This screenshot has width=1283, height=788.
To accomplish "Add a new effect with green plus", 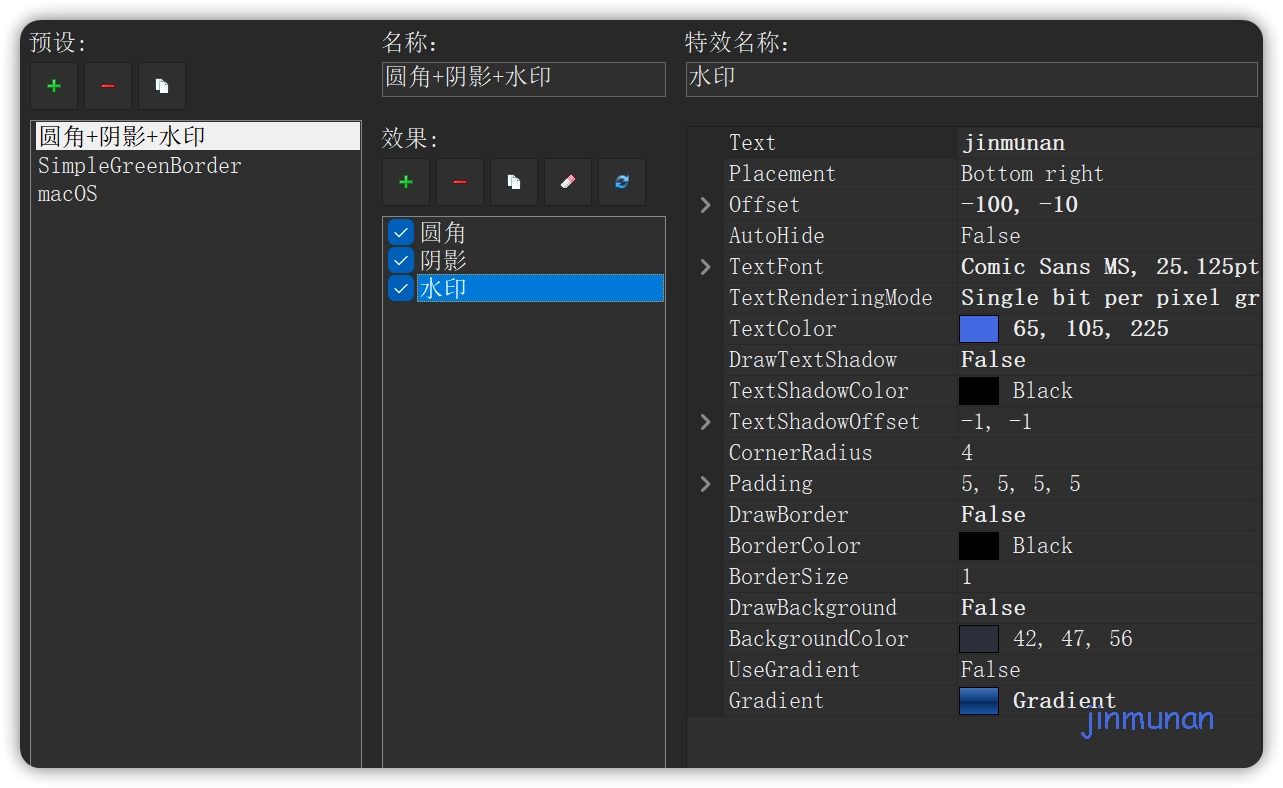I will [x=406, y=182].
